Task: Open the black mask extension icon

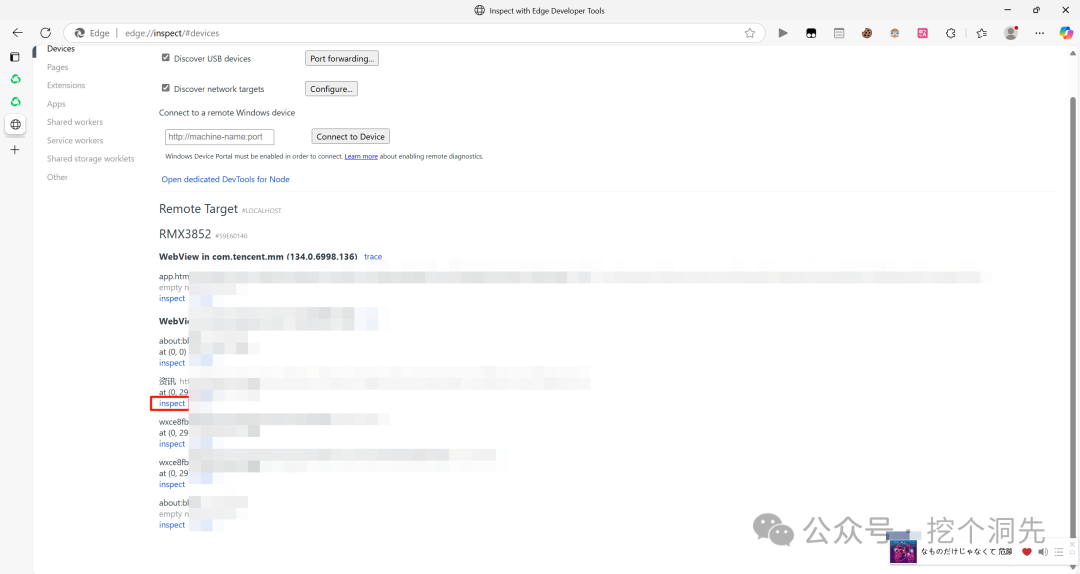Action: tap(811, 33)
